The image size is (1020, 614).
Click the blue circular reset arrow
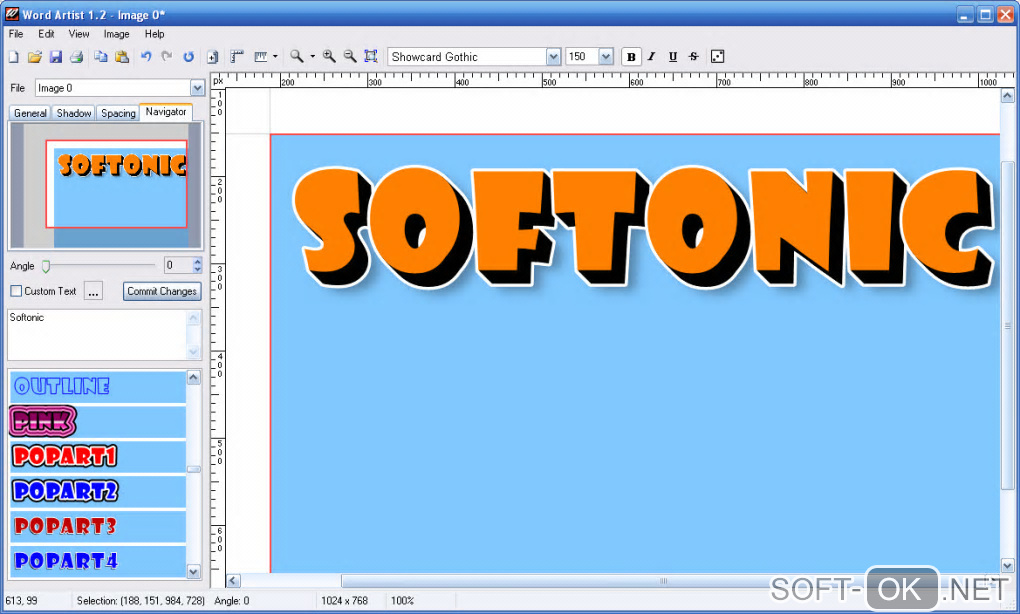tap(189, 57)
